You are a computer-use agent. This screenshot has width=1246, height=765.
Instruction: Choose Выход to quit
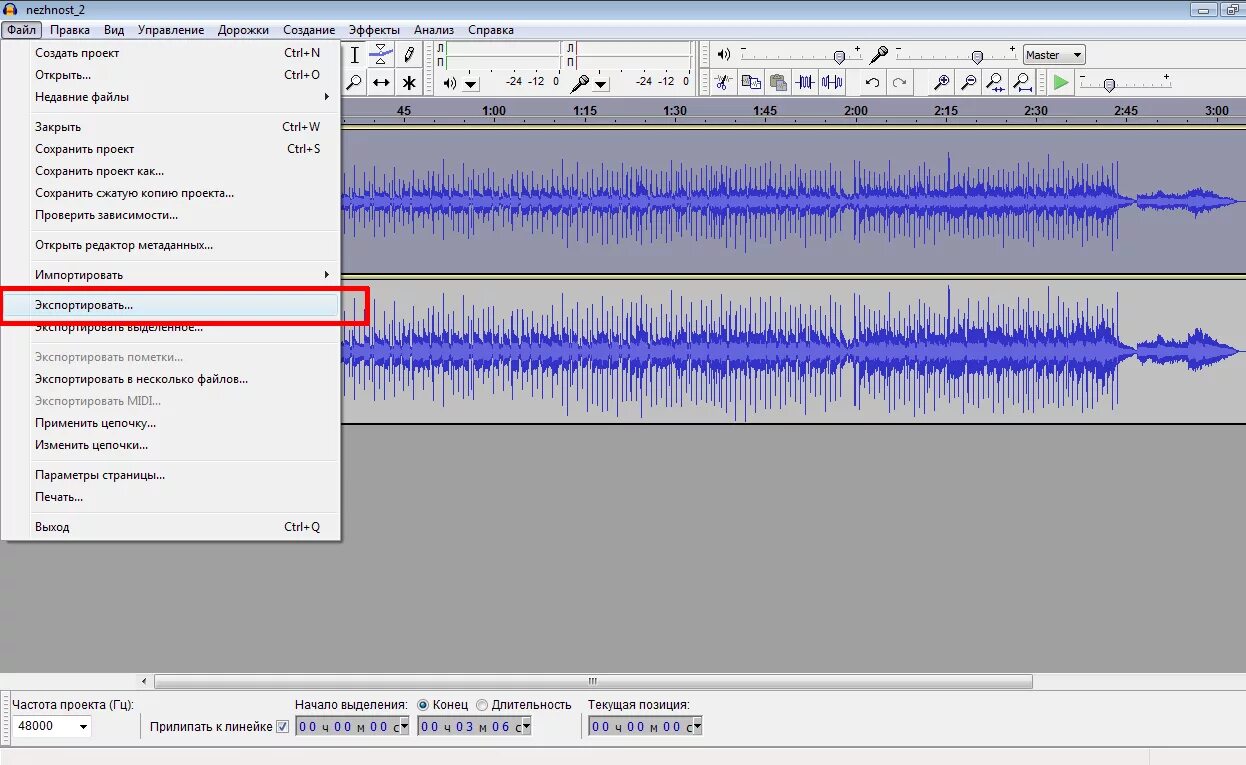click(x=171, y=527)
